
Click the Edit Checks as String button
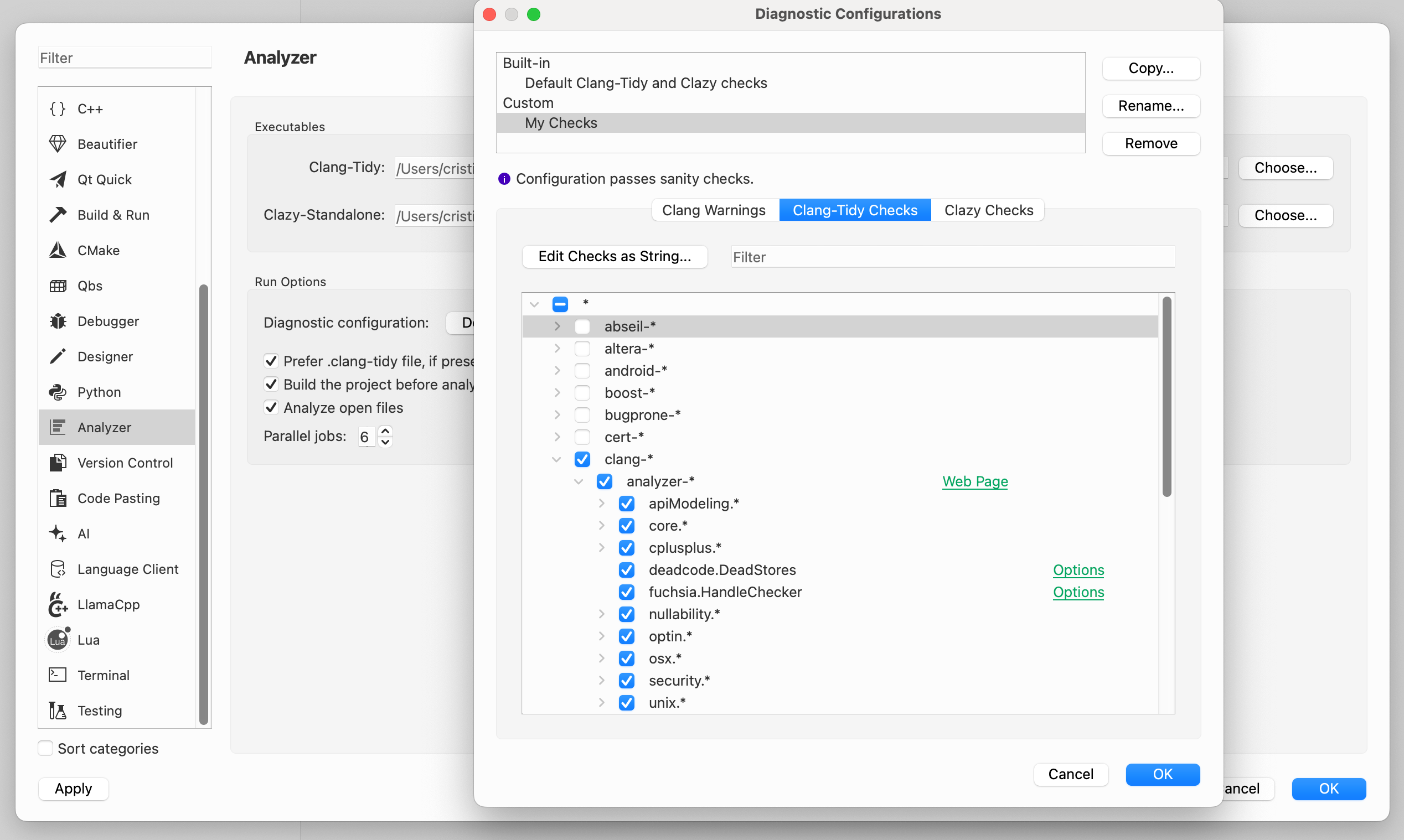tap(615, 256)
